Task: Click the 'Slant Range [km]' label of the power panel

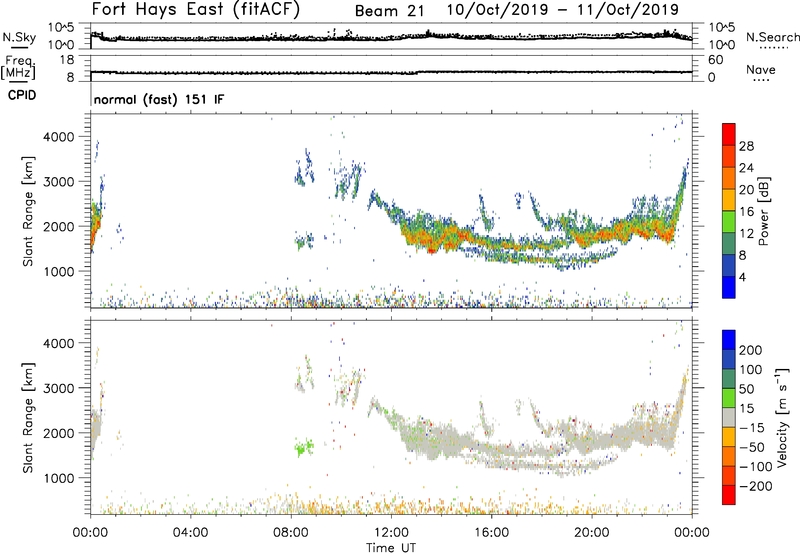Action: click(x=28, y=211)
